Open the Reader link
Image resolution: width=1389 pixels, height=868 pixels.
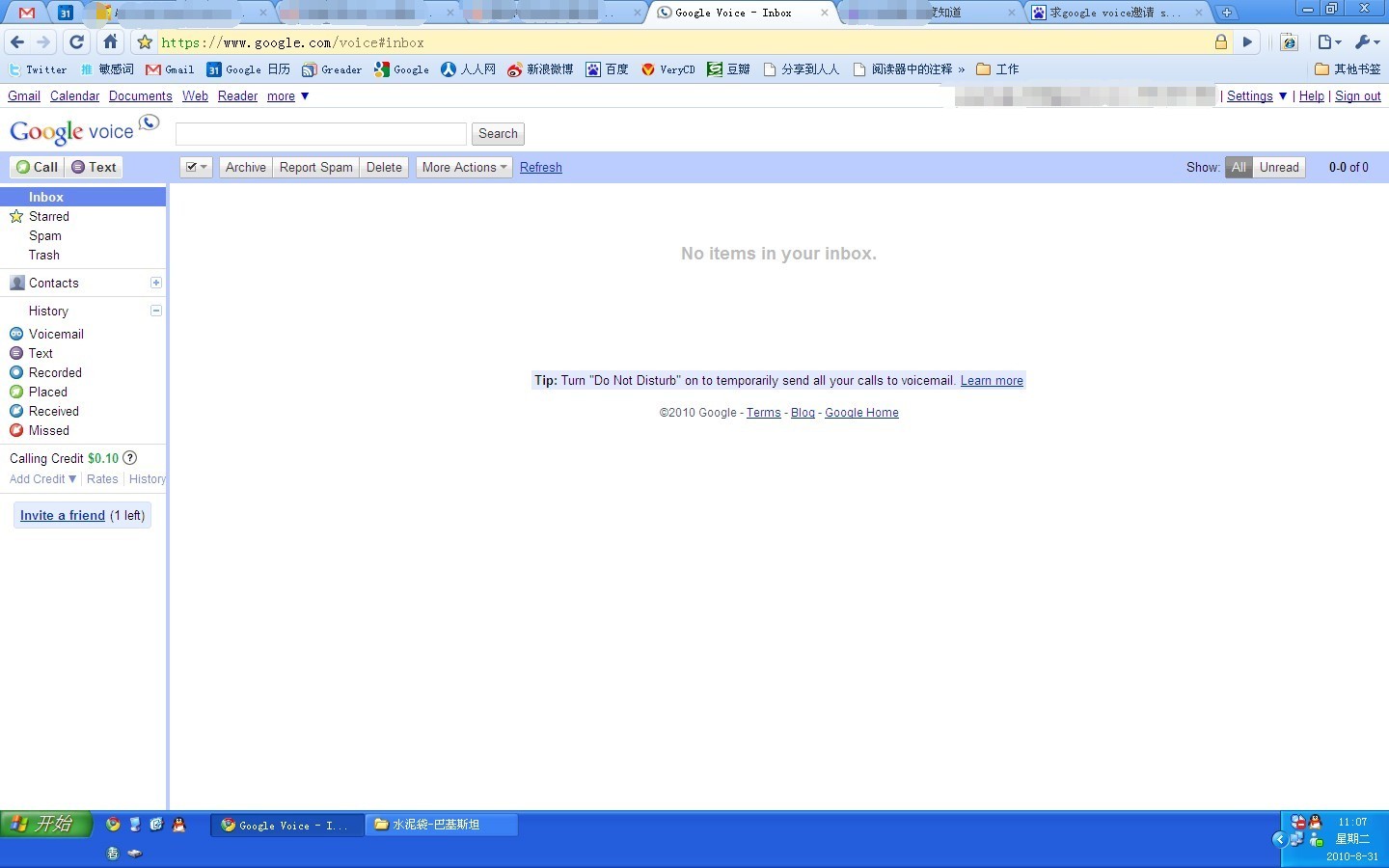[237, 96]
